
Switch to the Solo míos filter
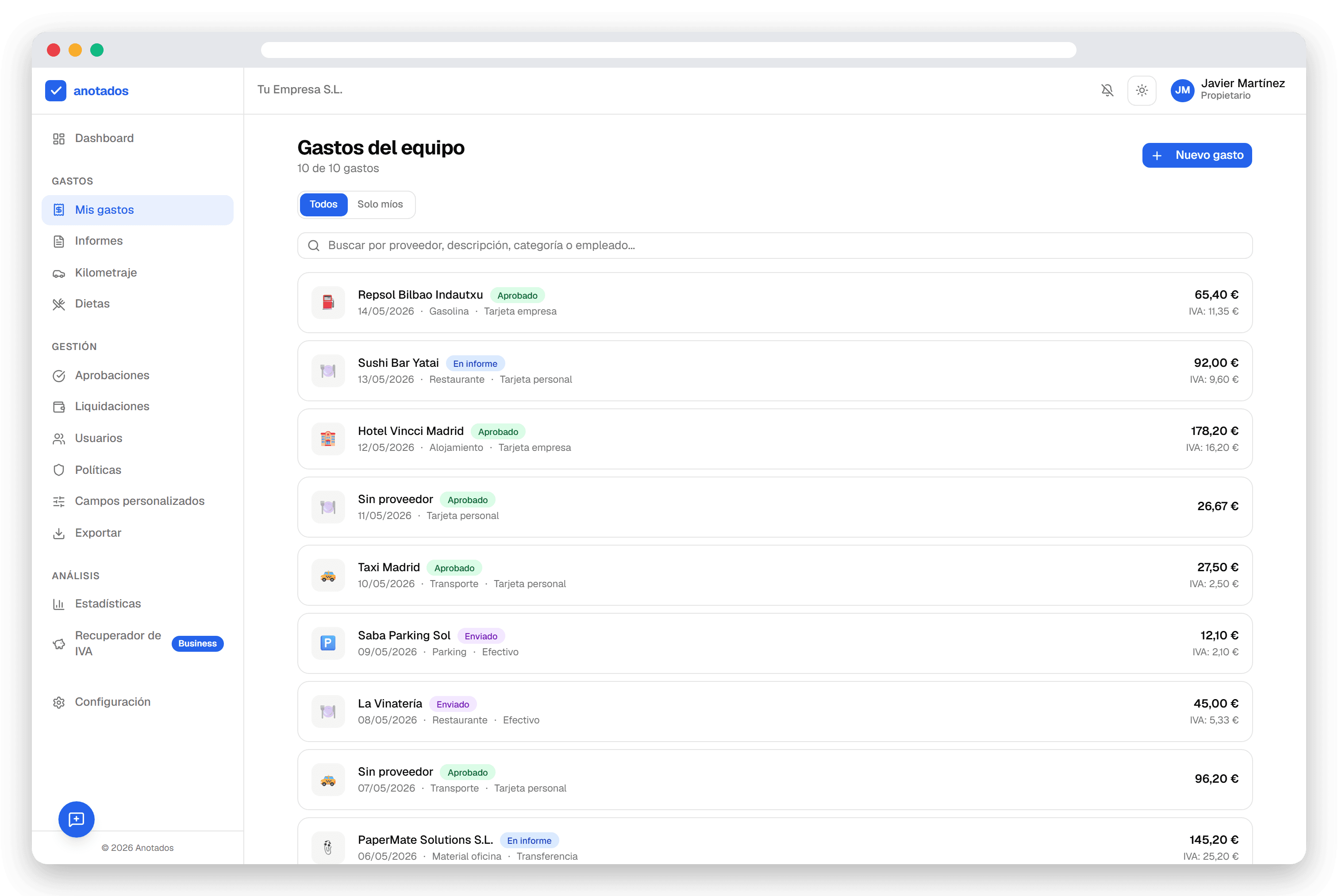pos(380,204)
